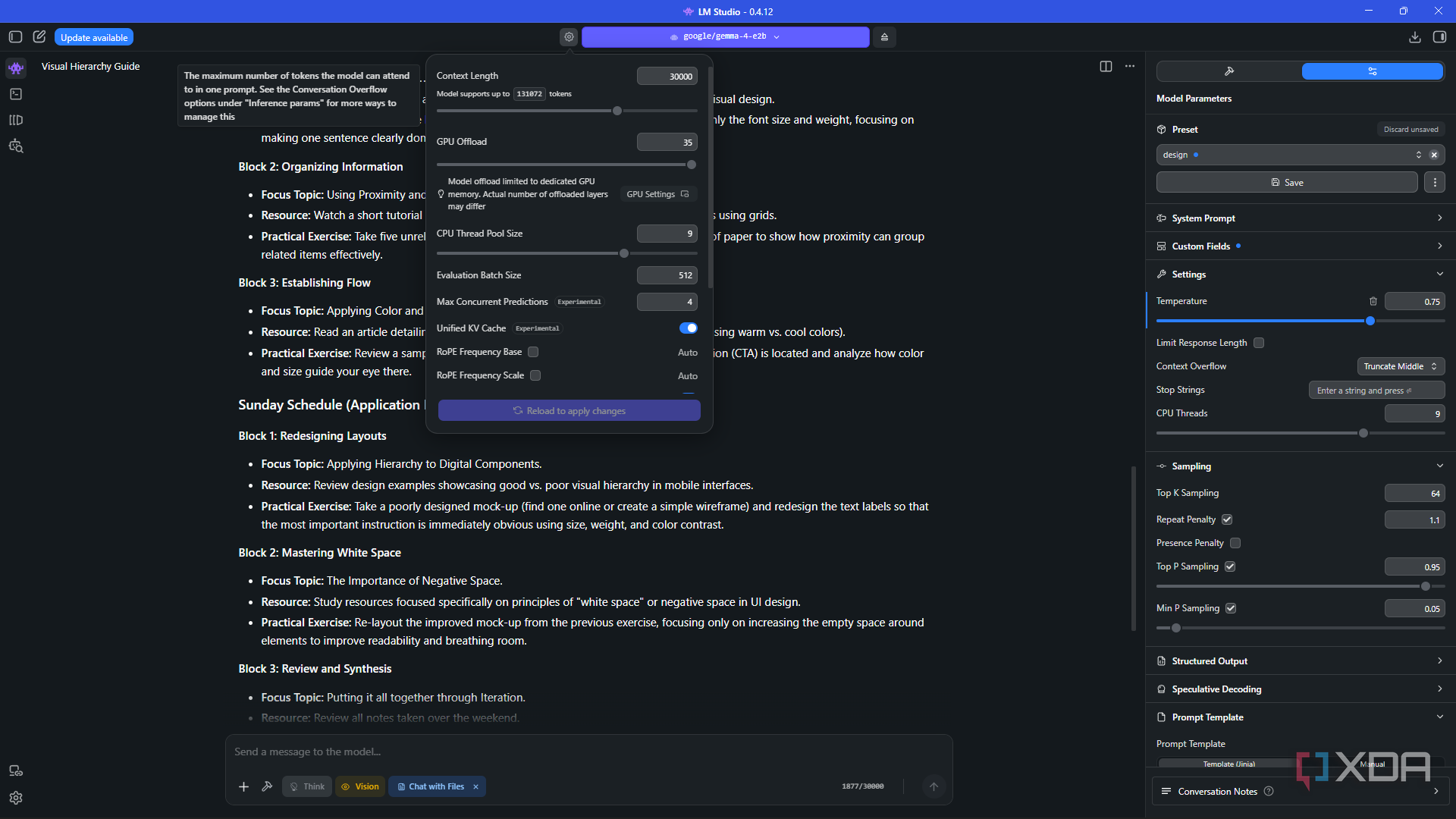The height and width of the screenshot is (819, 1456).
Task: Check the RoPE Frequency Scale checkbox
Action: pyautogui.click(x=535, y=375)
